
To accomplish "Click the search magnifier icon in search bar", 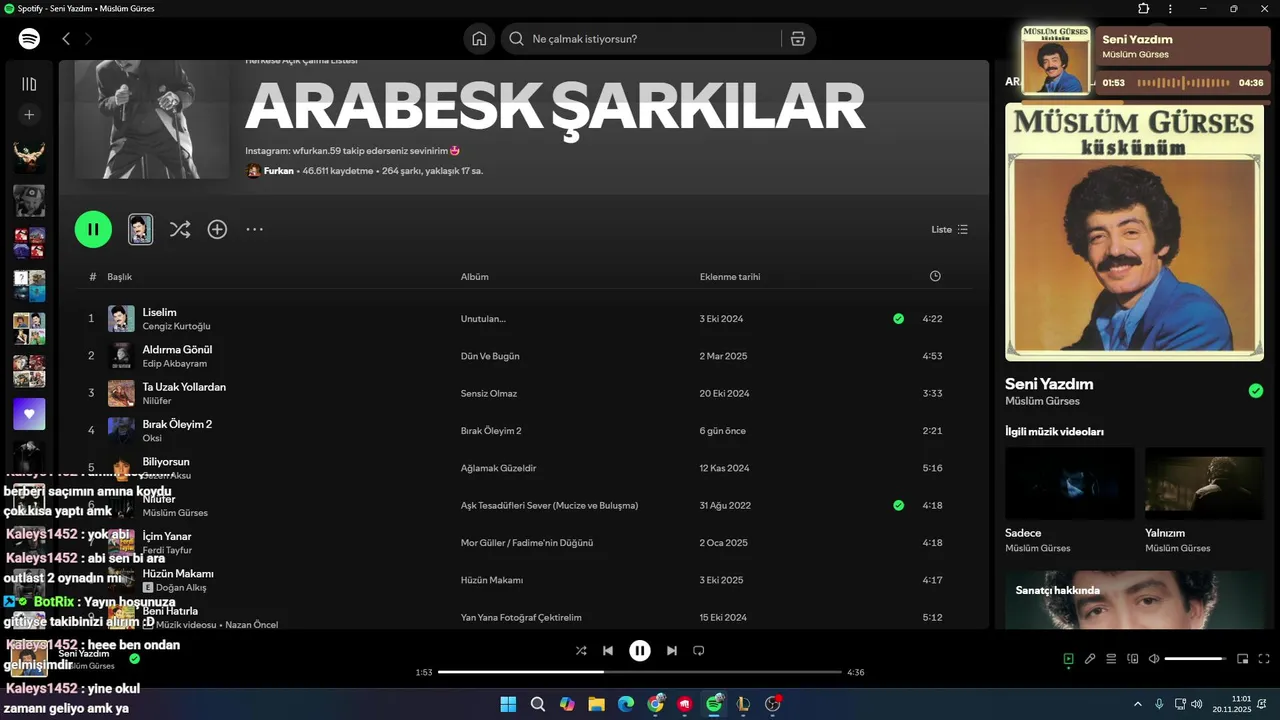I will pyautogui.click(x=517, y=39).
